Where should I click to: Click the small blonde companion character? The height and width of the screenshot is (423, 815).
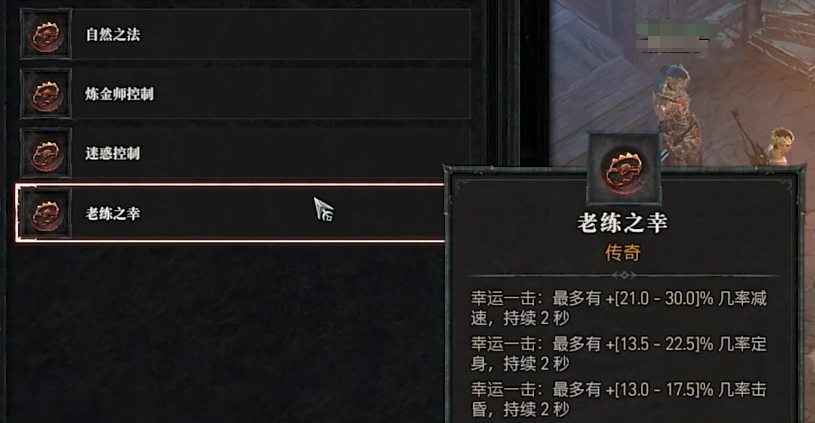(781, 147)
